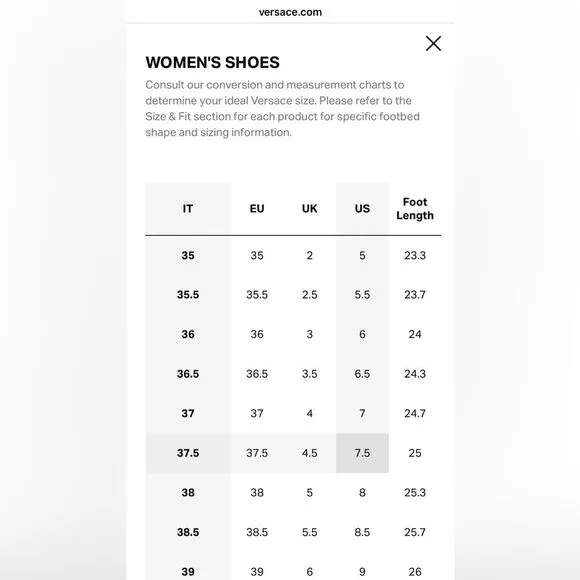Select the Foot Length column header
580x580 pixels.
click(415, 209)
